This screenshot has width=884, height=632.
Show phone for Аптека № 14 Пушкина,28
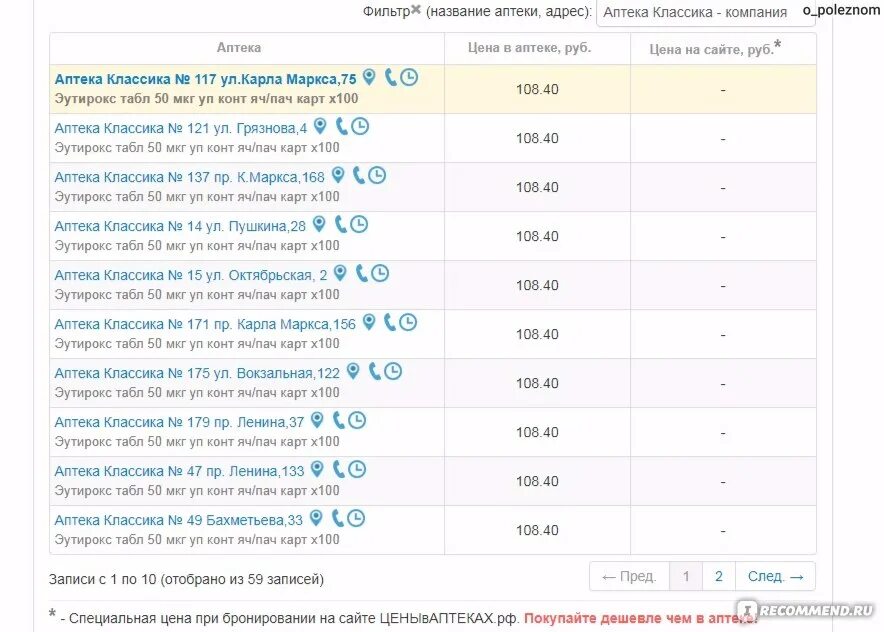pyautogui.click(x=341, y=224)
